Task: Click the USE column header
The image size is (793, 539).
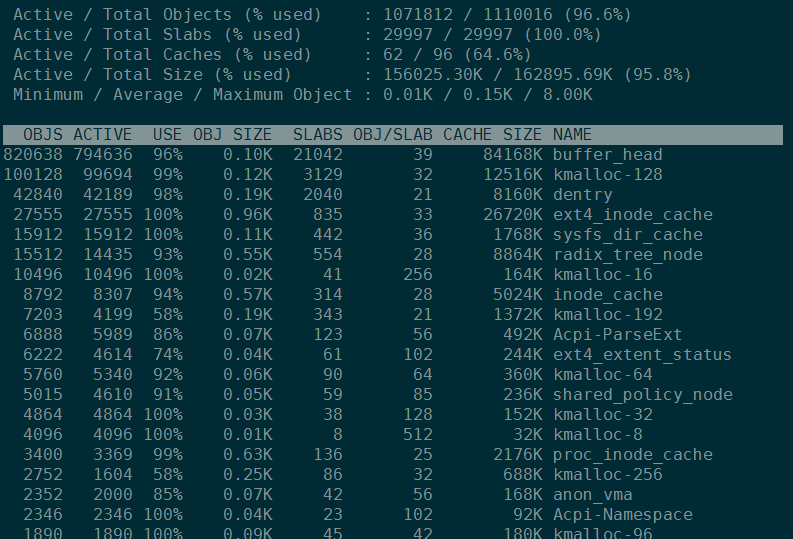Action: 167,134
